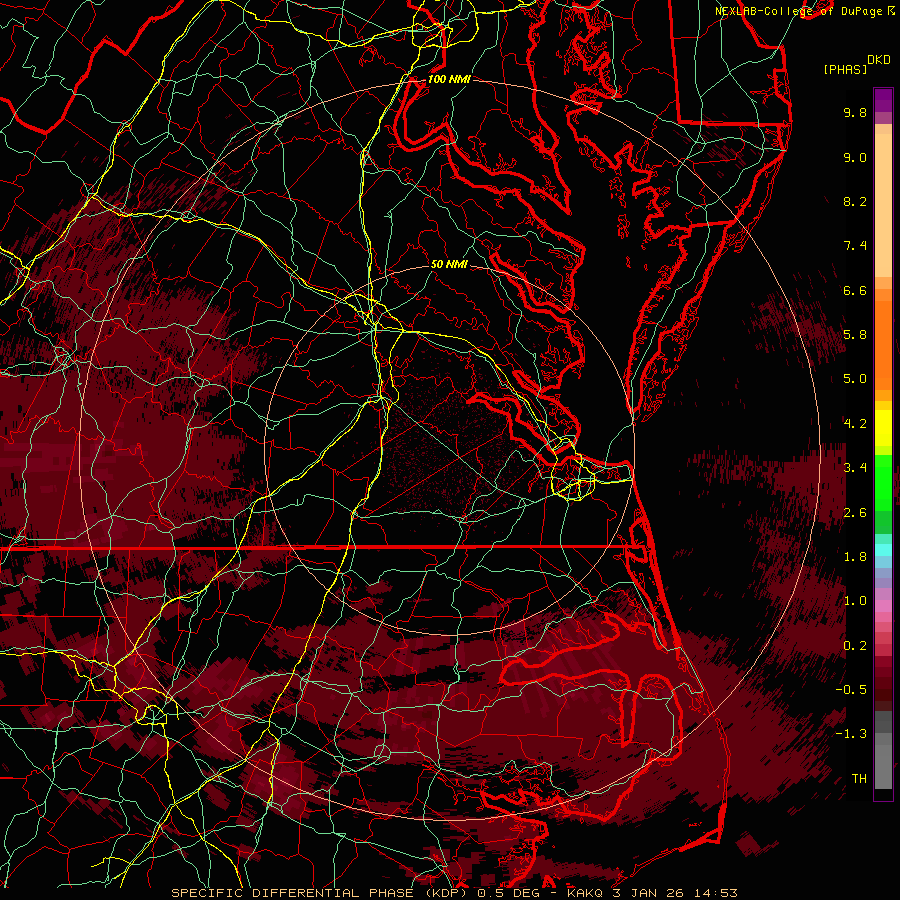This screenshot has width=900, height=900.
Task: Click the purple segment at the top of the color bar
Action: pos(883,100)
